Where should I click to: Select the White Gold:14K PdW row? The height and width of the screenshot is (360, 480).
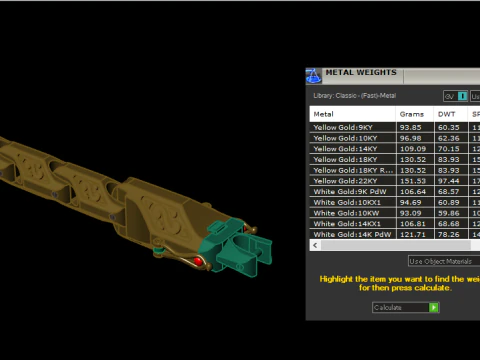pyautogui.click(x=395, y=234)
